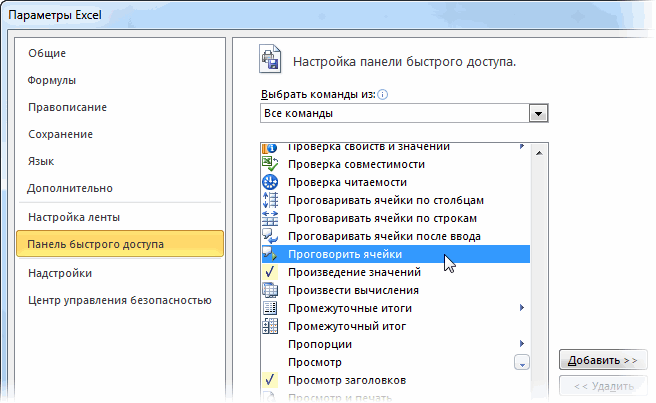Expand the Промежуточные итоги submenu arrow
656x403 pixels.
(x=522, y=308)
